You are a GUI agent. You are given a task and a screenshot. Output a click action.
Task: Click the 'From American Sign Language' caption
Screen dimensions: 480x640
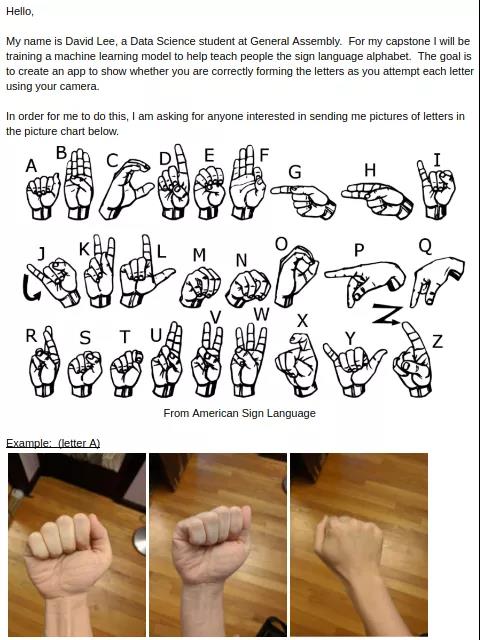tap(240, 413)
